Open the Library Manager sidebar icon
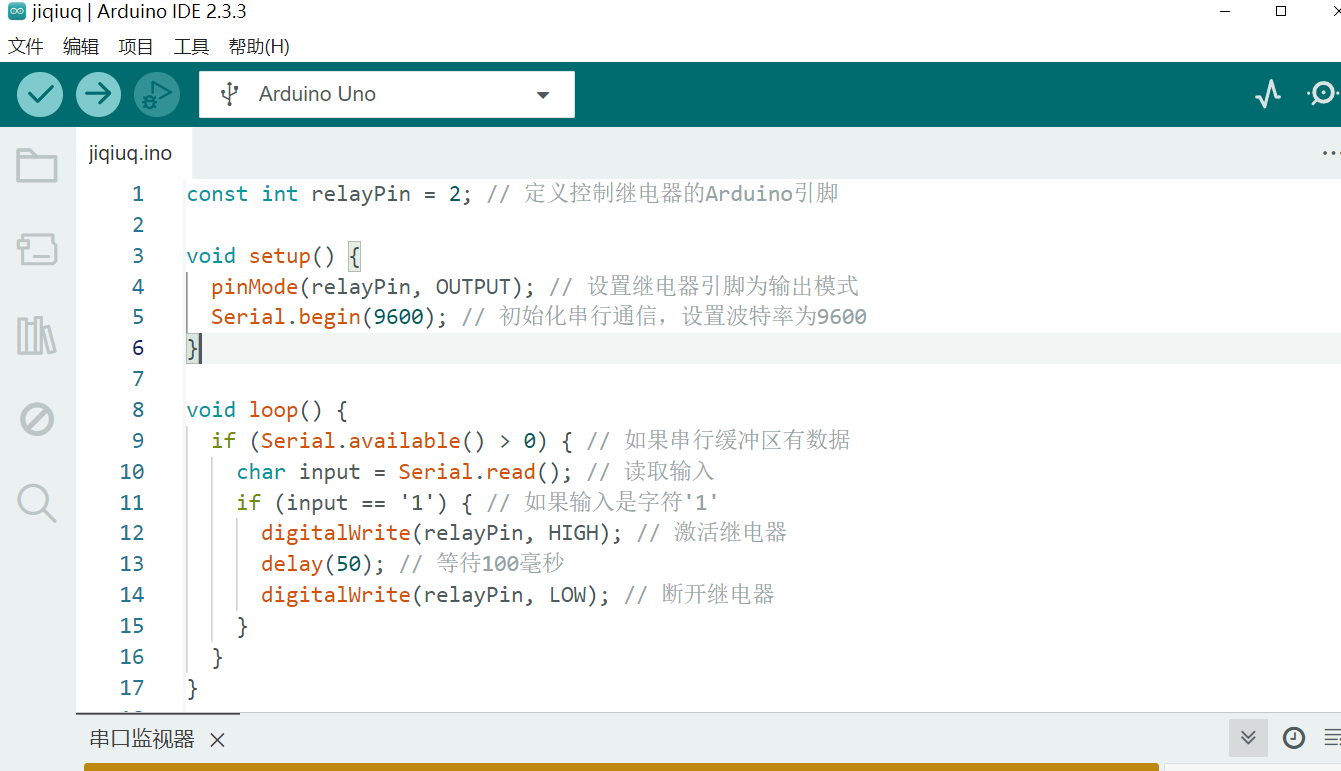 coord(37,335)
